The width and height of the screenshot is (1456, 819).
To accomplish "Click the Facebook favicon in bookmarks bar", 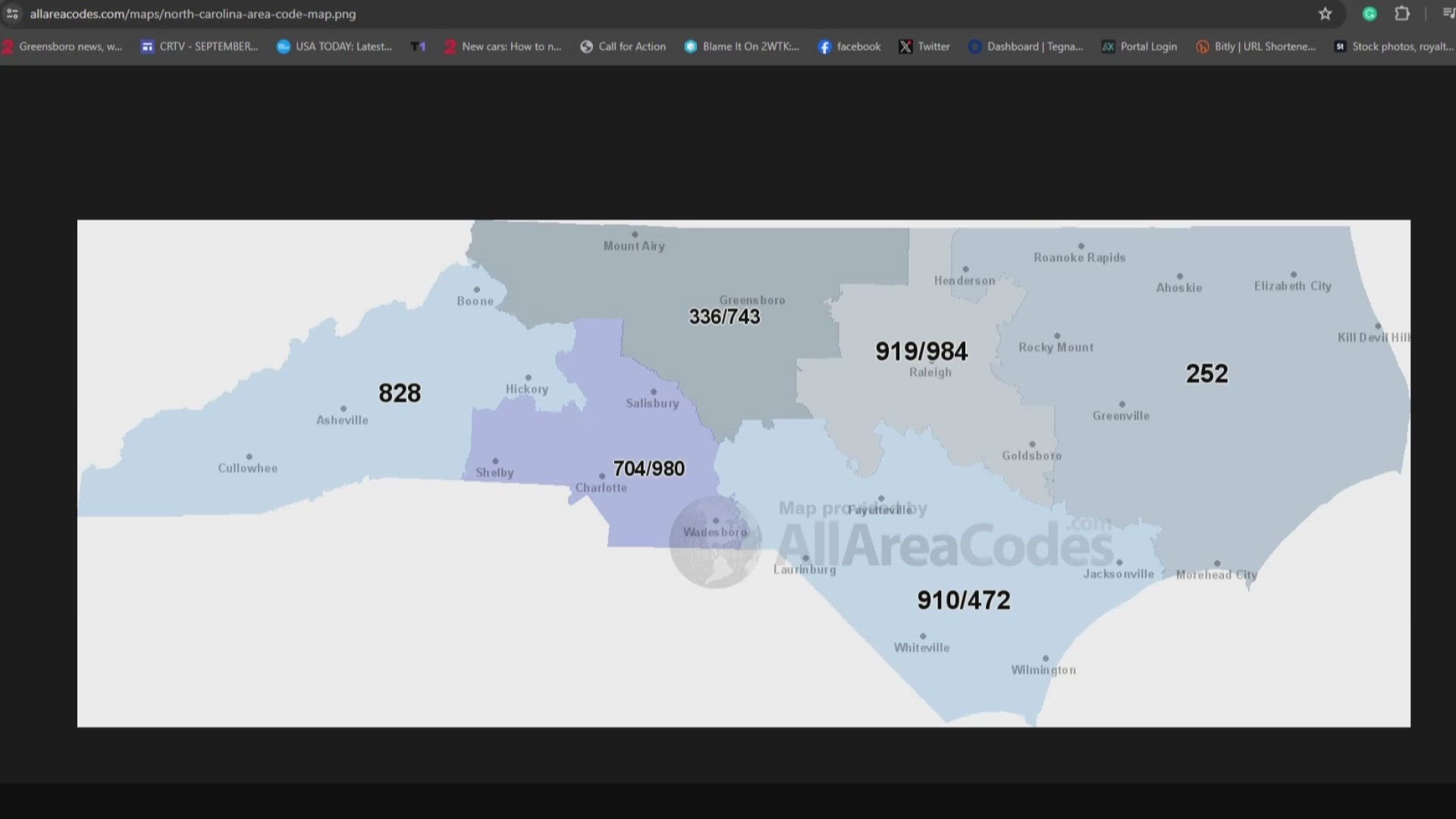I will click(x=824, y=46).
